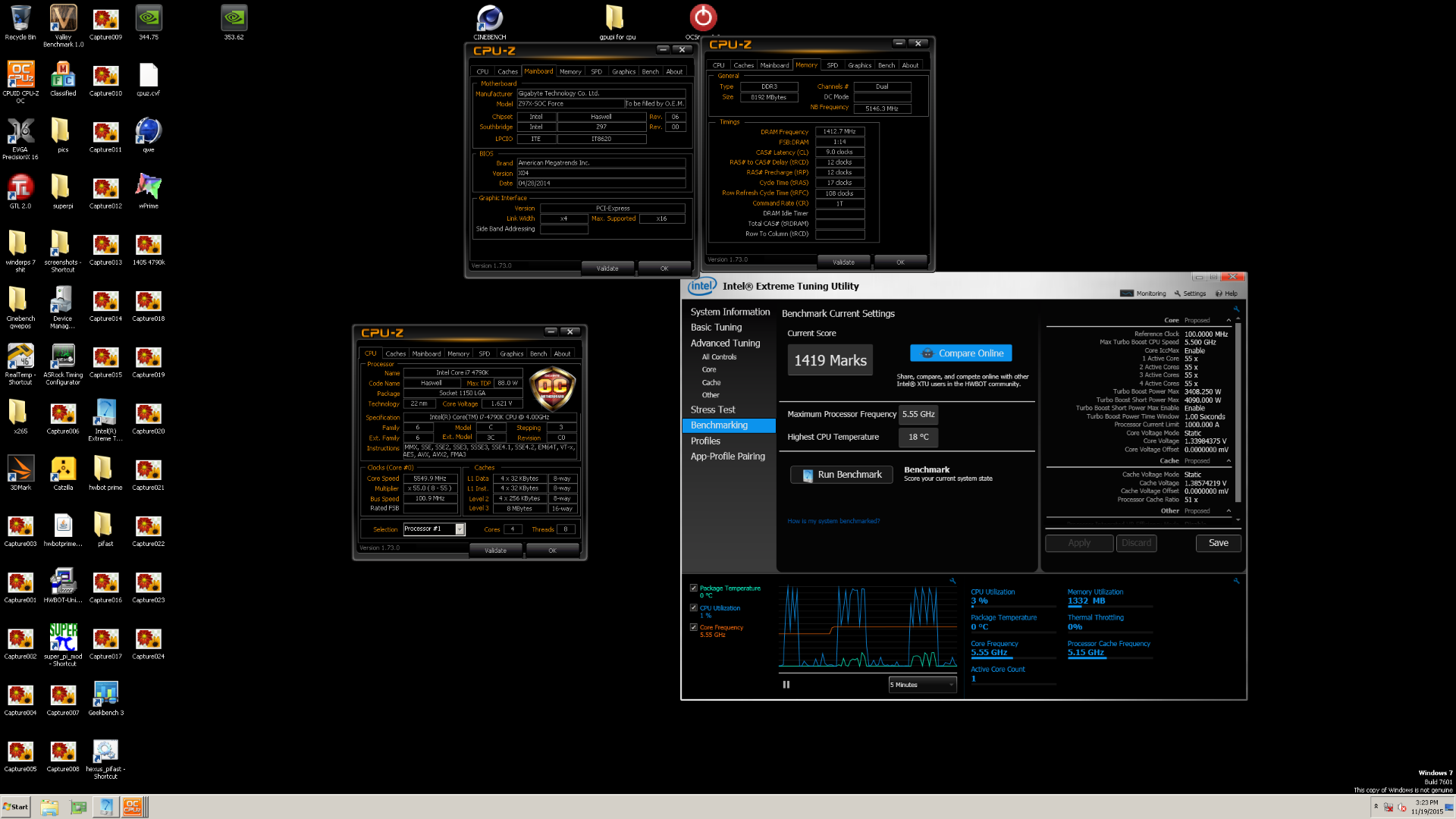Open wPrime desktop icon
Viewport: 1456px width, 819px height.
click(x=149, y=190)
